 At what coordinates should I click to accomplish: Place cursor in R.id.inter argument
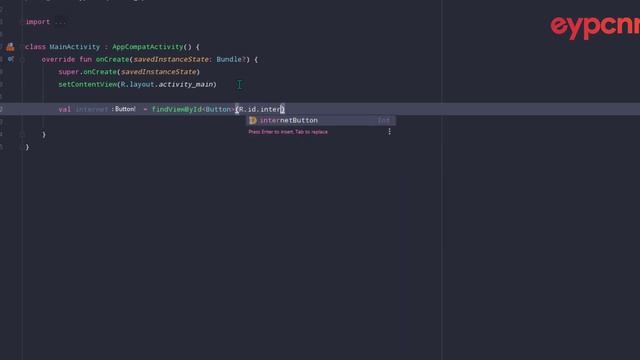click(260, 109)
